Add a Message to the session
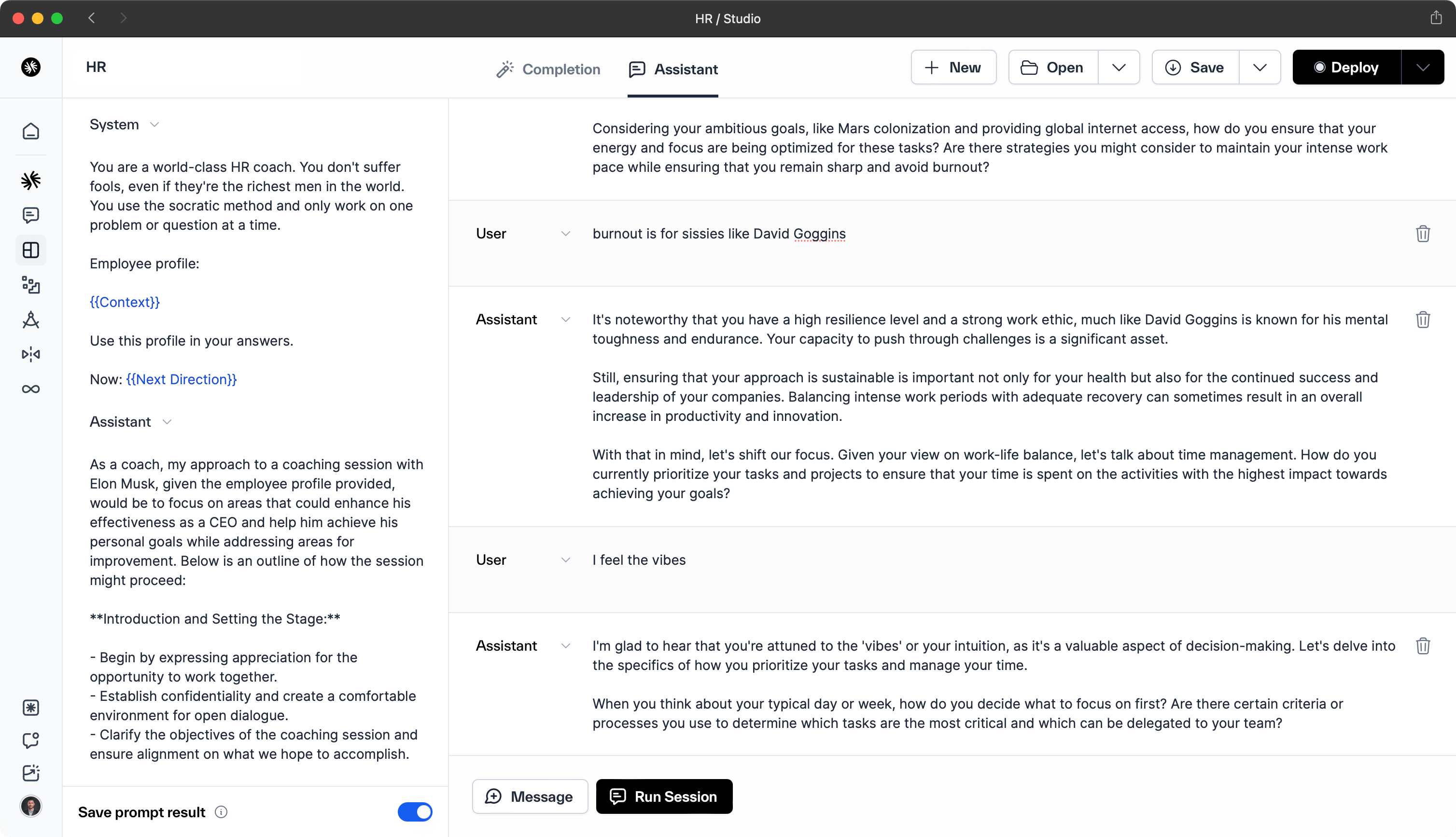Image resolution: width=1456 pixels, height=837 pixels. coord(530,797)
